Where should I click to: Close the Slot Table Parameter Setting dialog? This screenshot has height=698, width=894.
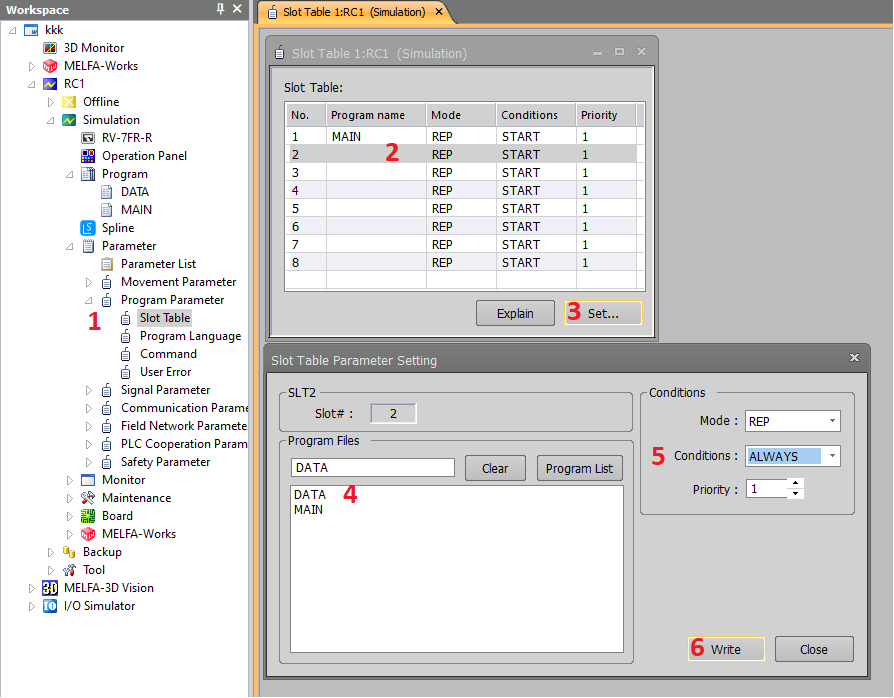click(854, 358)
